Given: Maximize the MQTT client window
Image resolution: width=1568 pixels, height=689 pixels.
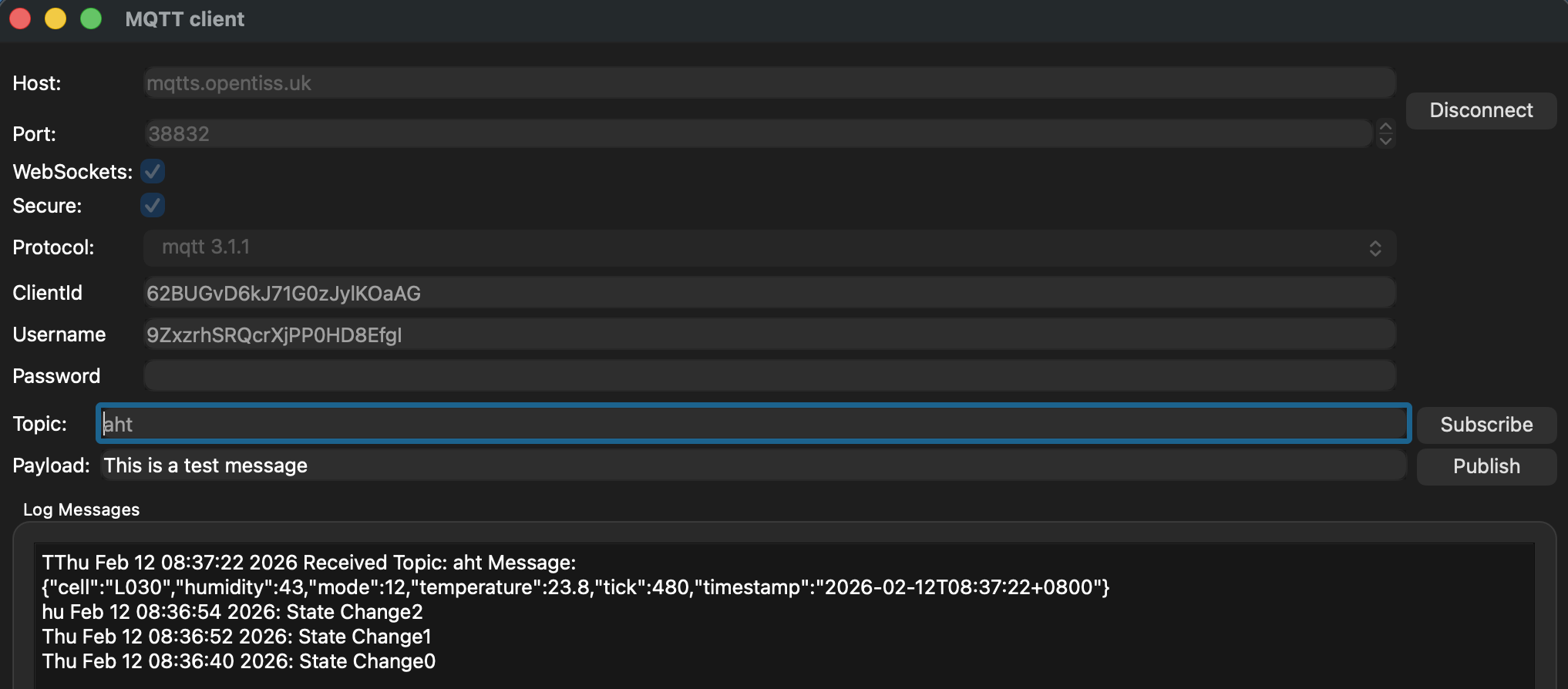Looking at the screenshot, I should 91,18.
